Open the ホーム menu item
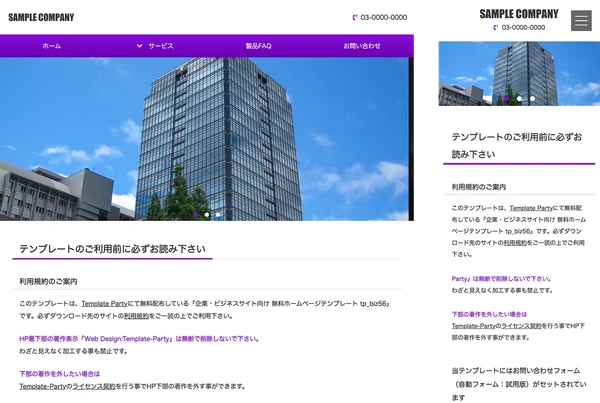 (x=52, y=46)
